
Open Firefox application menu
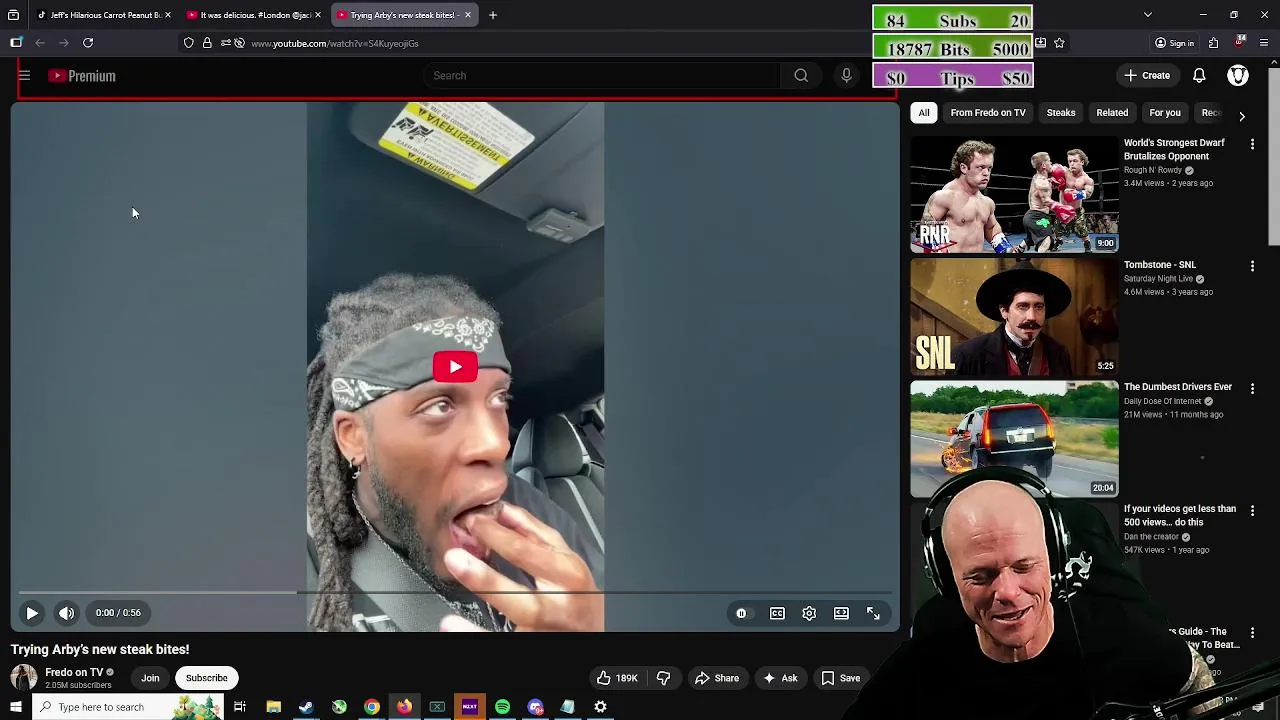pos(1265,43)
